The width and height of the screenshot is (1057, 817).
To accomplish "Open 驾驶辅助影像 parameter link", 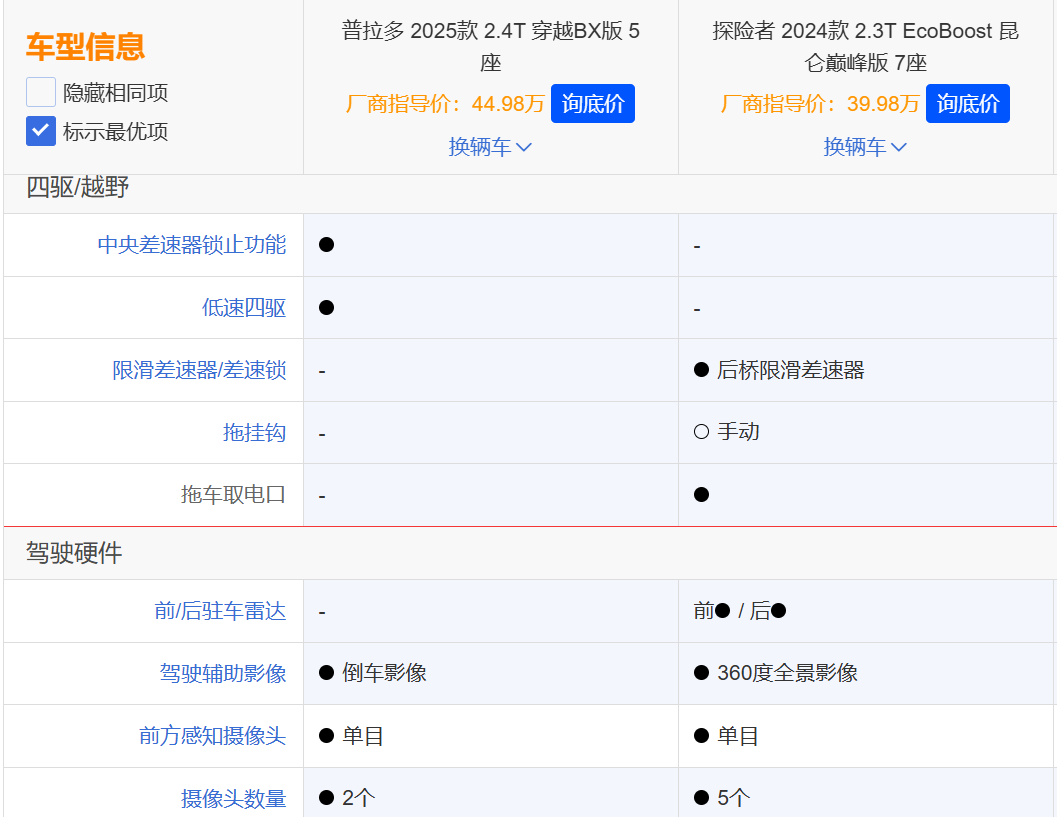I will pos(222,673).
